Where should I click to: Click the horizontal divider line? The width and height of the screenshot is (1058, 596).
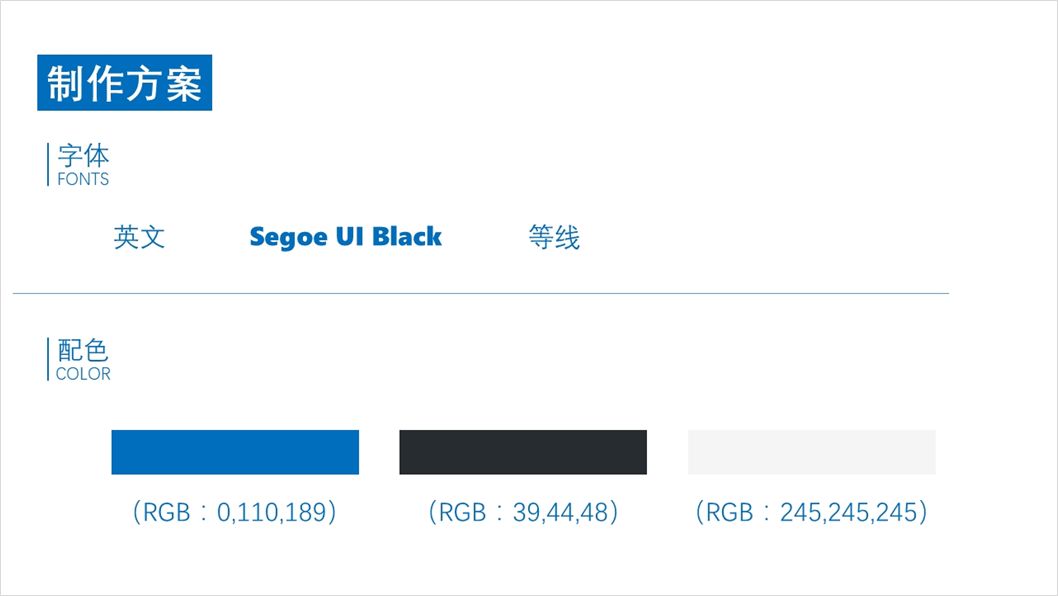click(480, 294)
